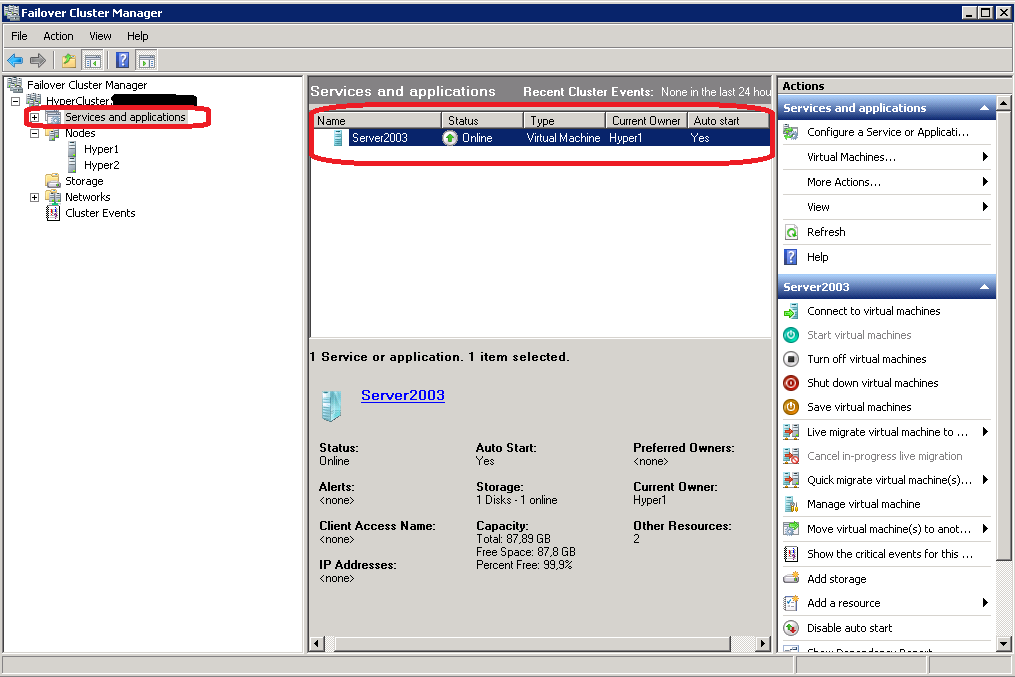Collapse the Server2003 actions section
The width and height of the screenshot is (1015, 677).
(984, 288)
